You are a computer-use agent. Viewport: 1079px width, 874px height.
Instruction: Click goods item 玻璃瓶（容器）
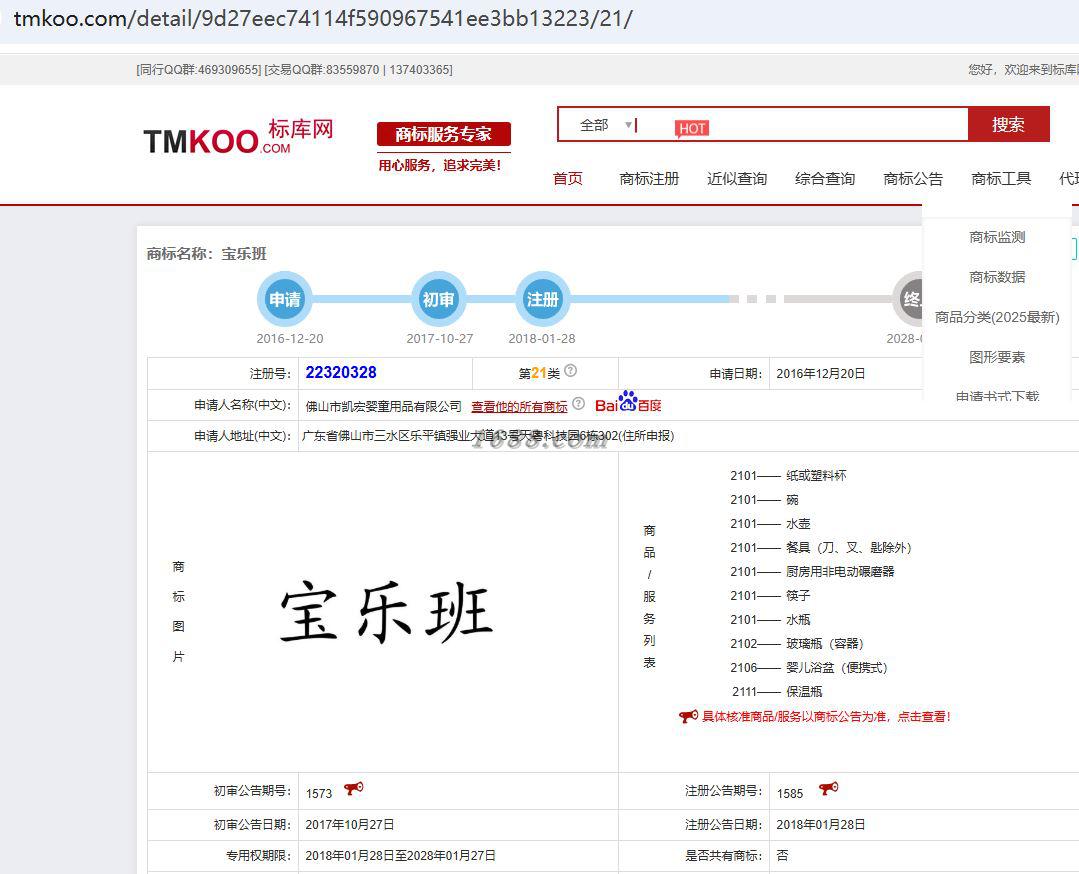coord(825,643)
